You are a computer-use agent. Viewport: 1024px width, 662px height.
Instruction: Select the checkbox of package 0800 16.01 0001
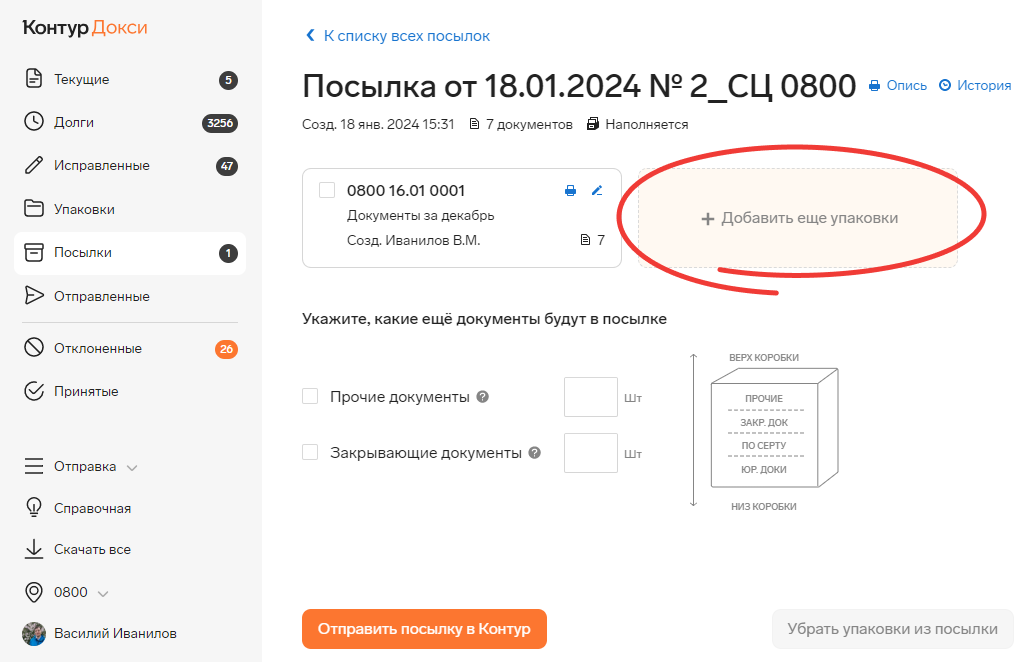[327, 190]
